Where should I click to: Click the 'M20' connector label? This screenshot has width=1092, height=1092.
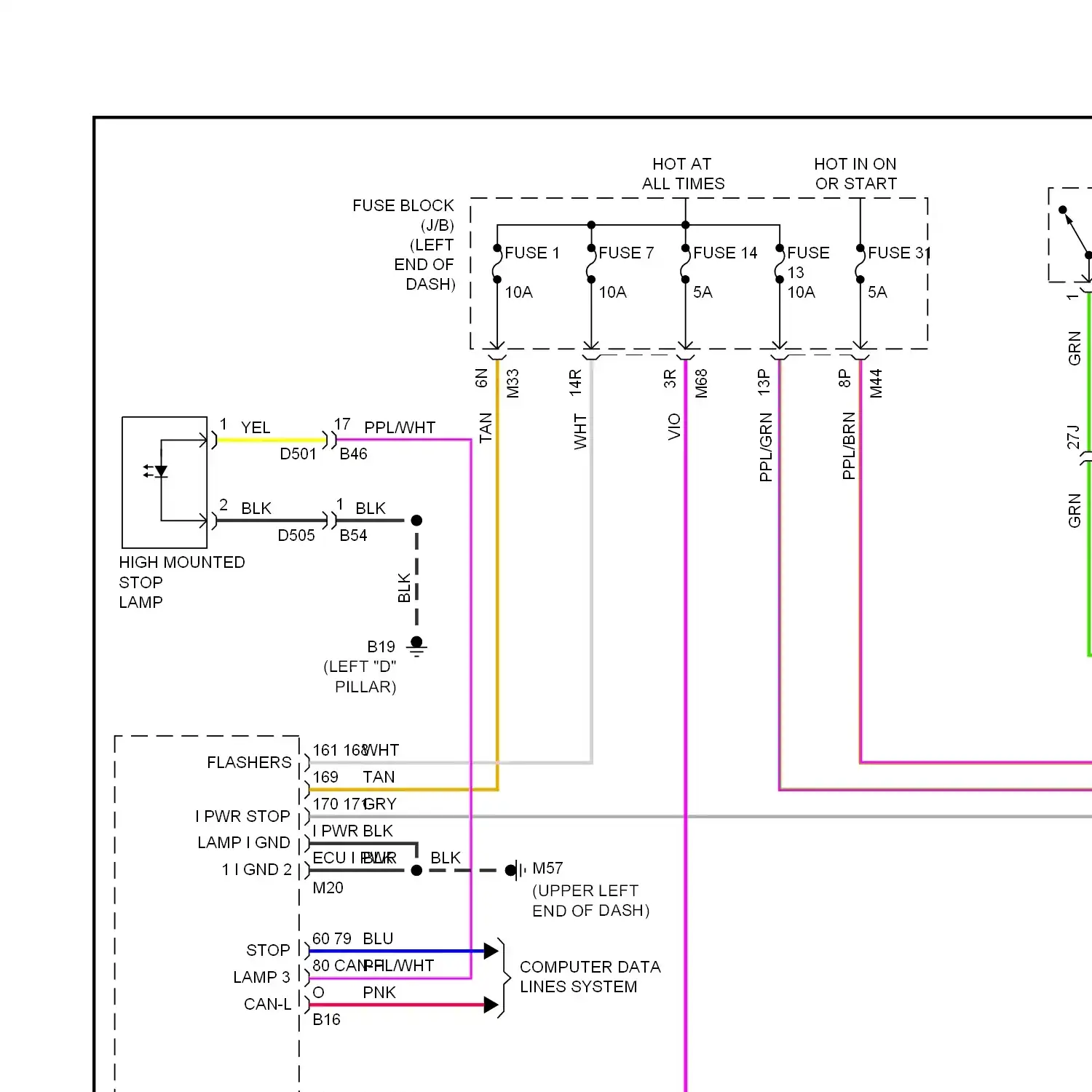point(328,887)
